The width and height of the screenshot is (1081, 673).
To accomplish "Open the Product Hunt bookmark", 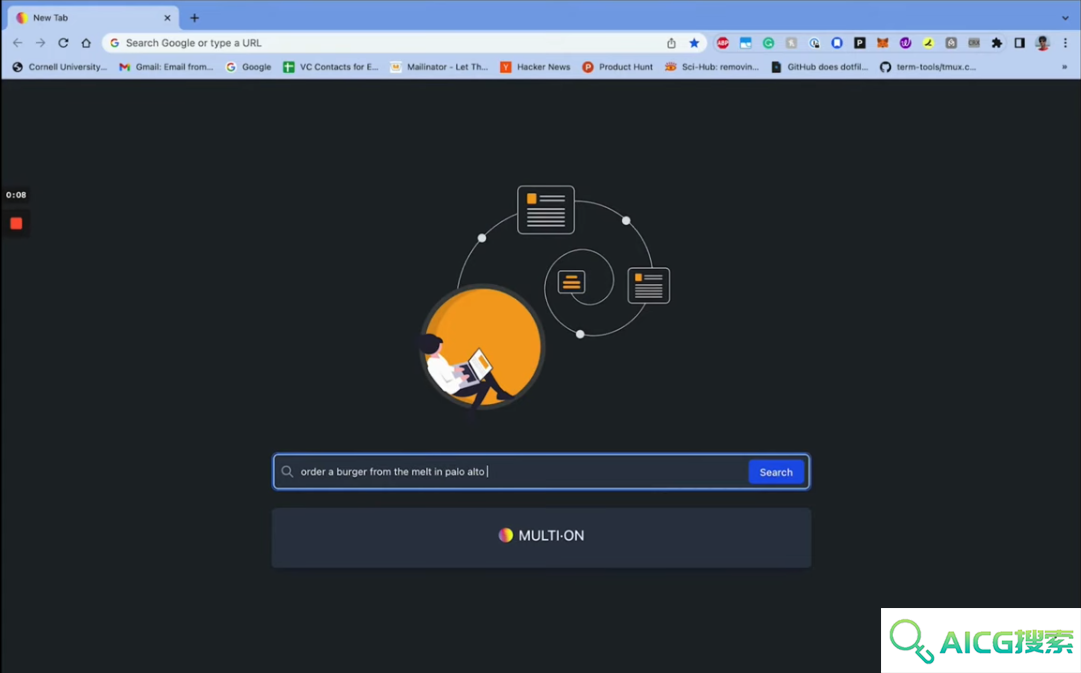I will 618,67.
